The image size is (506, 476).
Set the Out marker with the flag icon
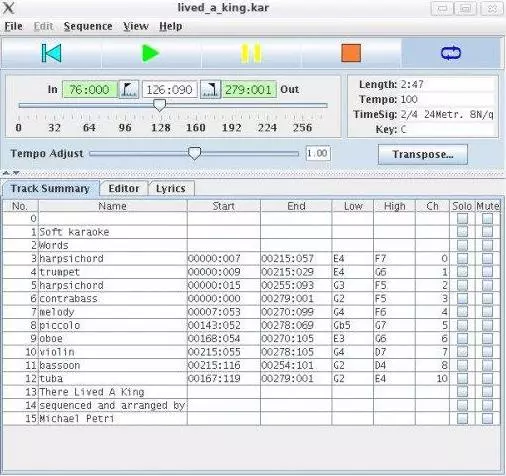coord(210,89)
